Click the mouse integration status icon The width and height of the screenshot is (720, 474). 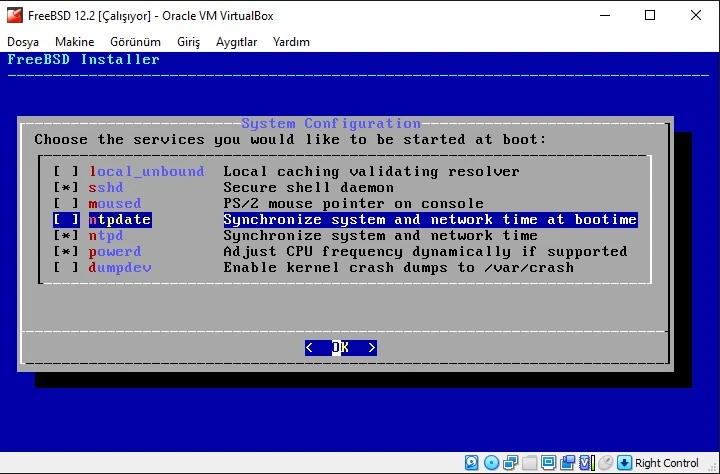tap(606, 463)
